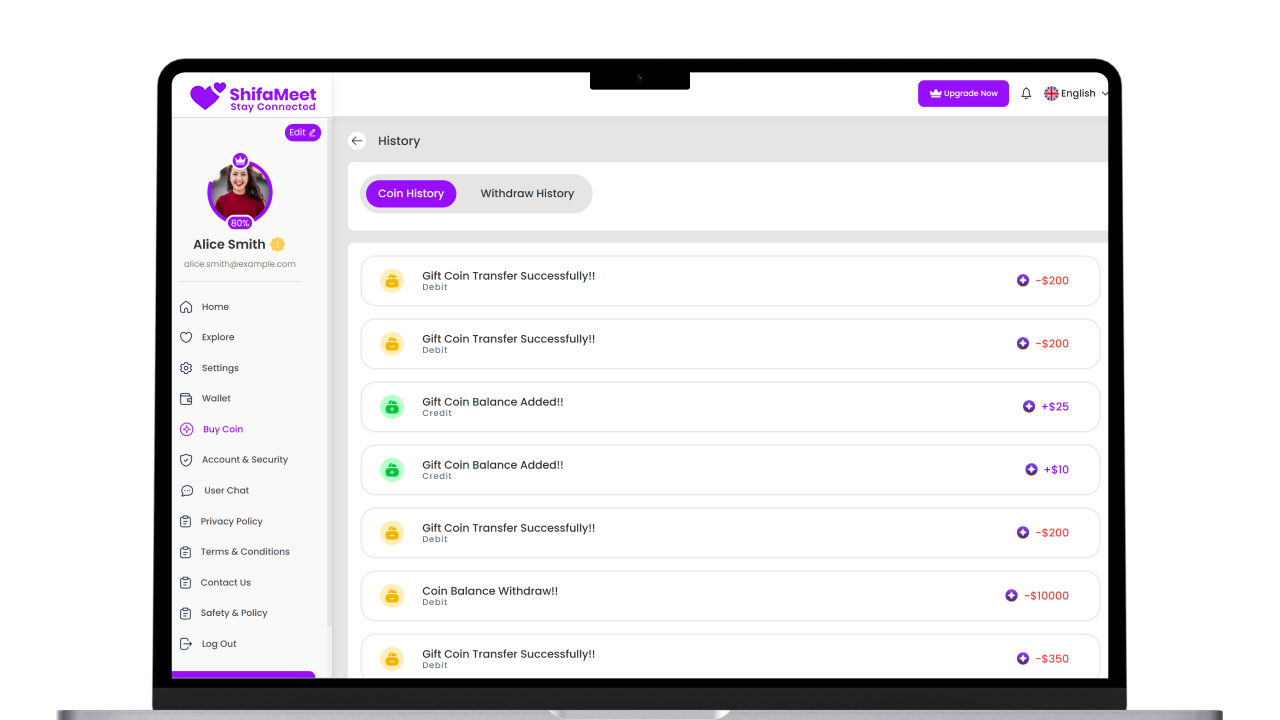This screenshot has width=1280, height=720.
Task: Click the Log Out icon
Action: [x=186, y=644]
